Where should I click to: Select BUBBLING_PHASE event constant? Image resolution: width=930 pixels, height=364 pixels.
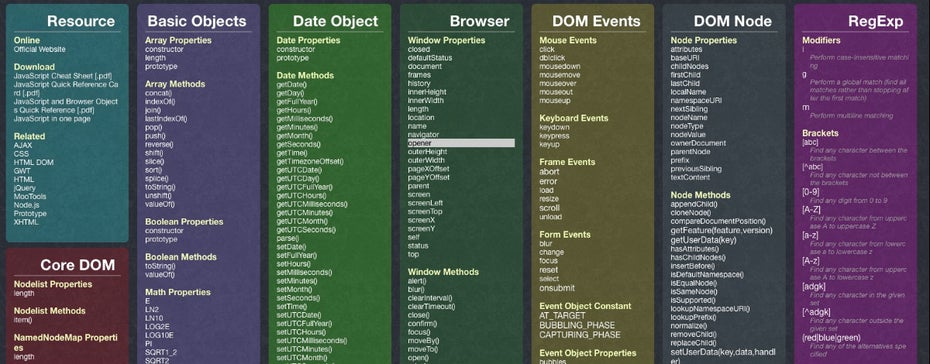click(x=577, y=325)
